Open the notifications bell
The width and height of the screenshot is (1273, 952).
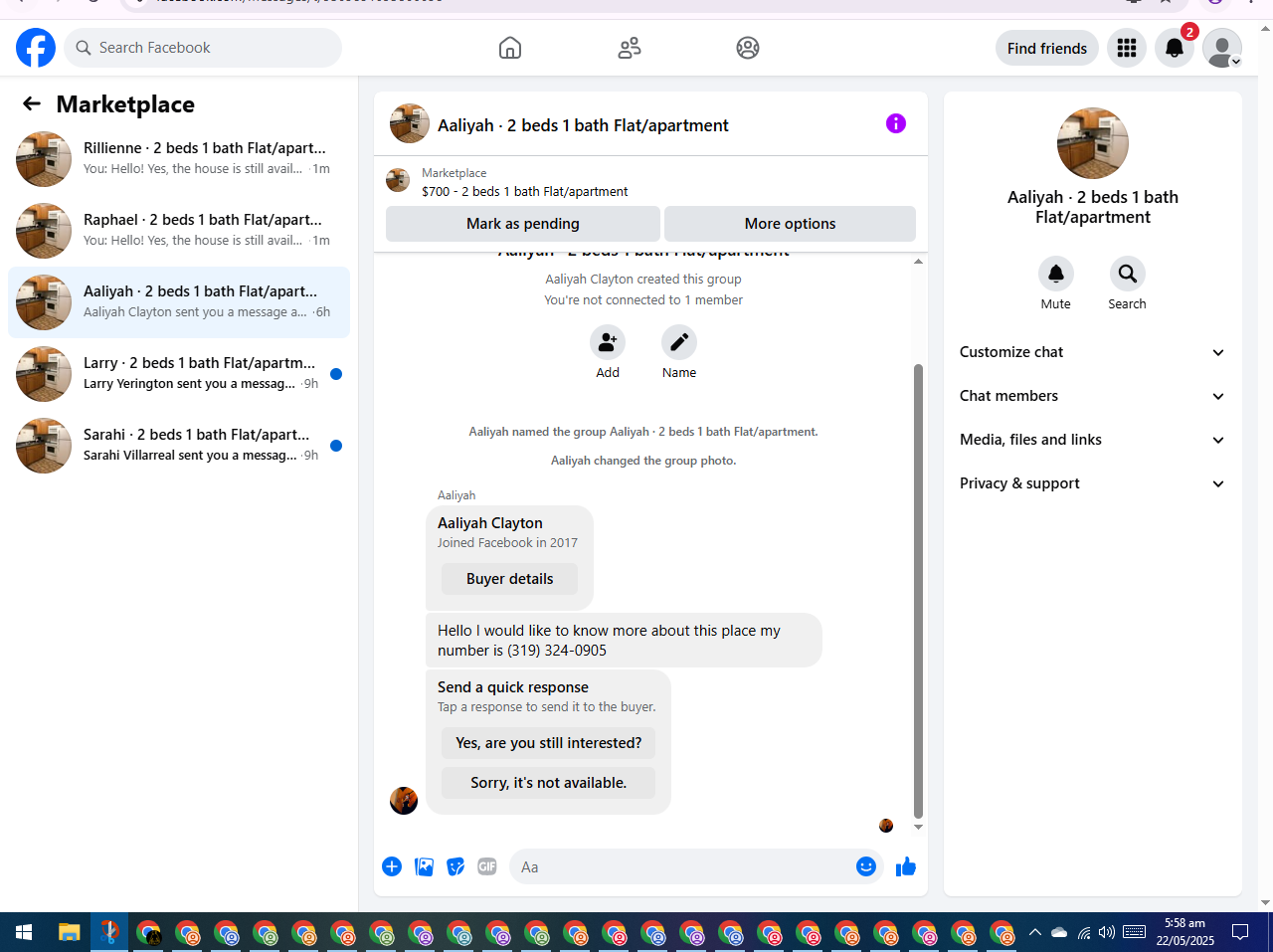1175,48
